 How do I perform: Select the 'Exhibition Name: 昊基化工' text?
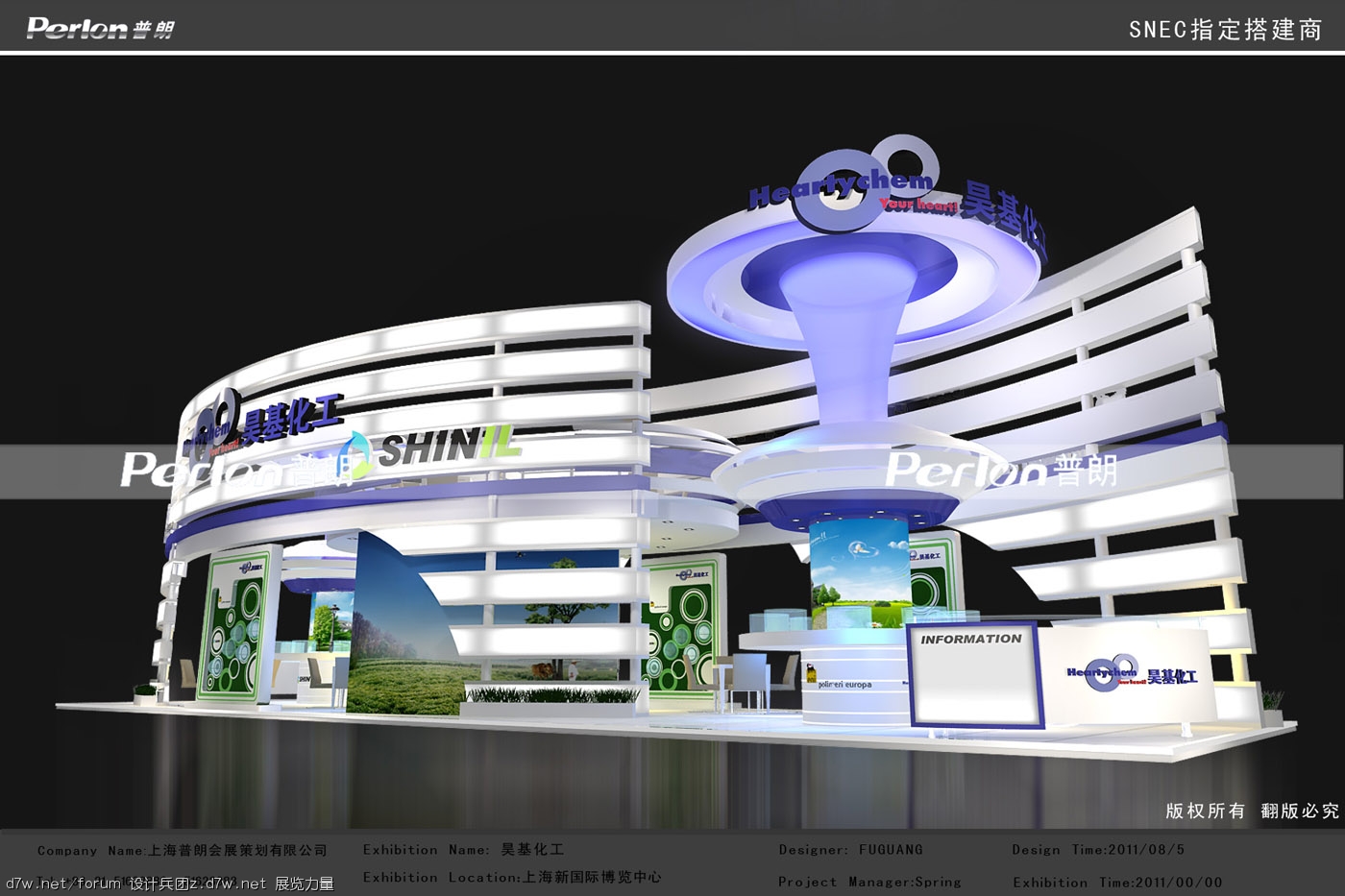463,850
